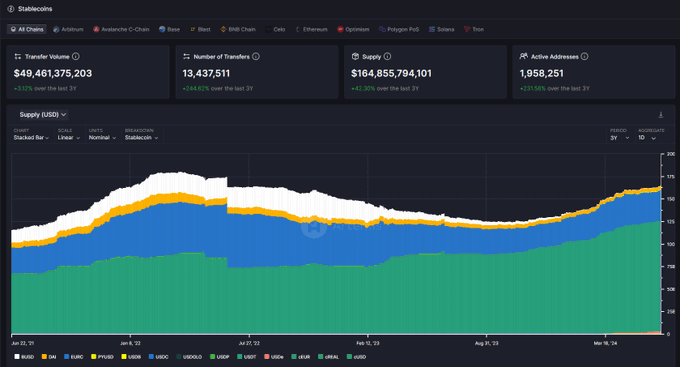Click info icon beside Number of Transfers
This screenshot has height=367, width=680.
[256, 56]
